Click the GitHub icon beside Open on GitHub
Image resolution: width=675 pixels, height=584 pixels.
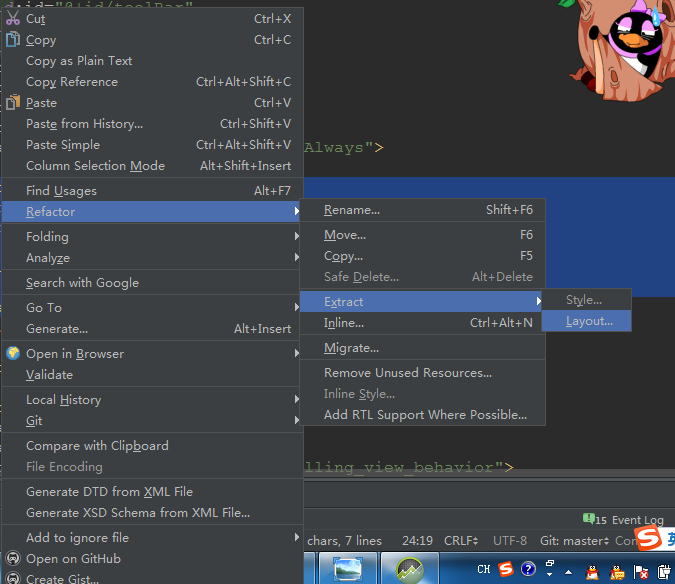(13, 558)
